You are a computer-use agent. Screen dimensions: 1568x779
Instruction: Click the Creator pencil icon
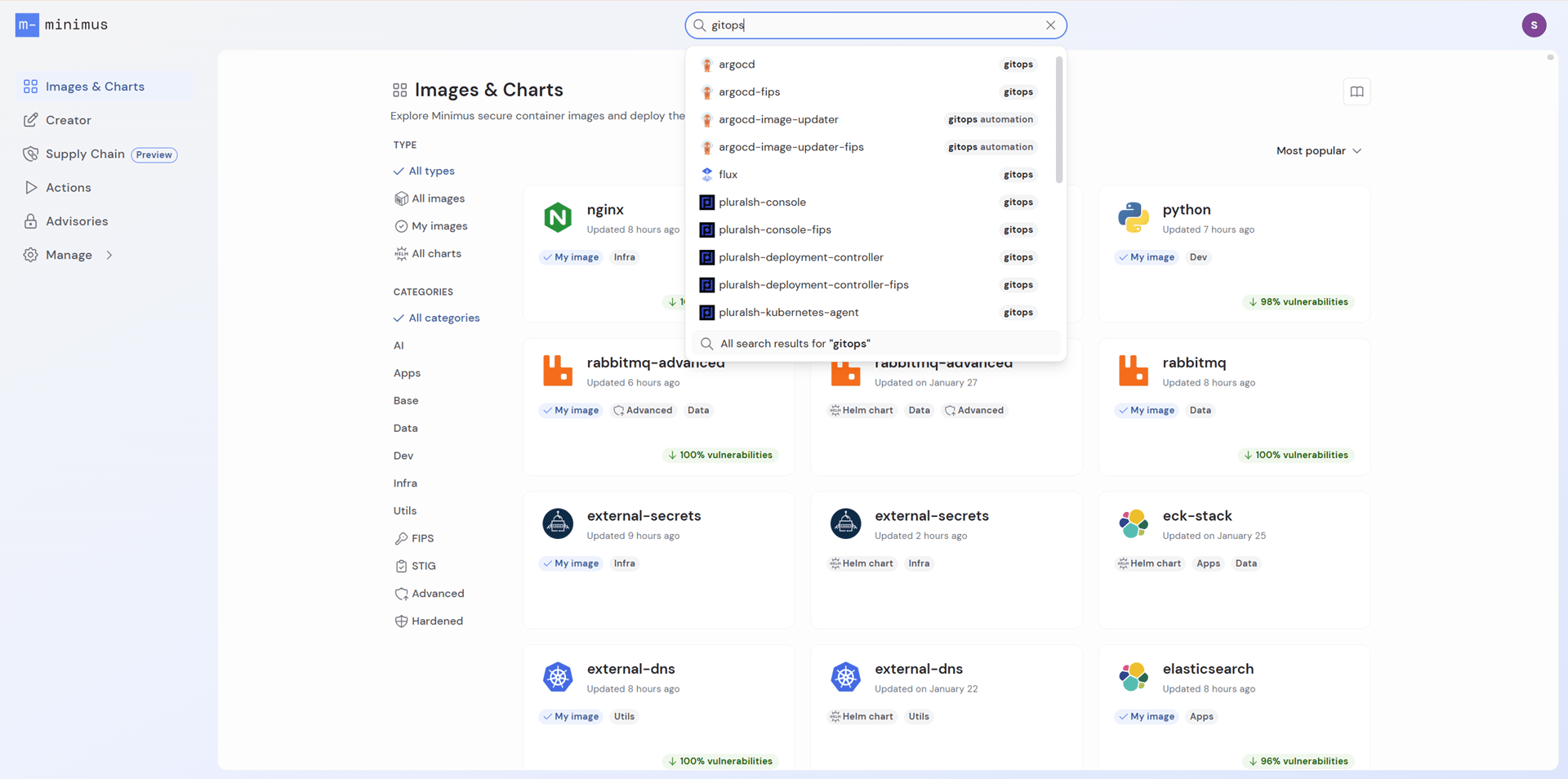coord(31,120)
